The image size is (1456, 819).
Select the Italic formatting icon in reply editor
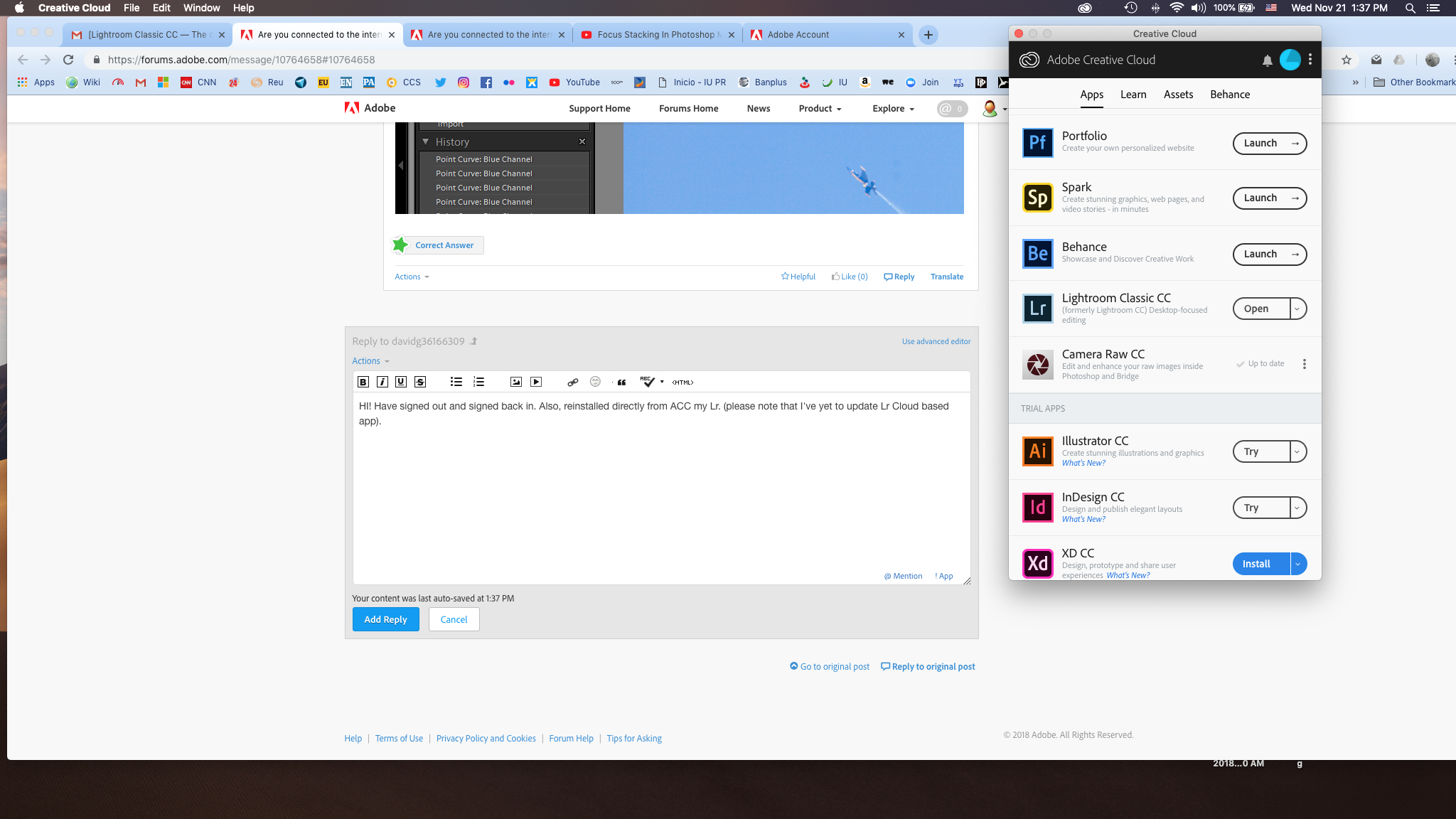[383, 382]
